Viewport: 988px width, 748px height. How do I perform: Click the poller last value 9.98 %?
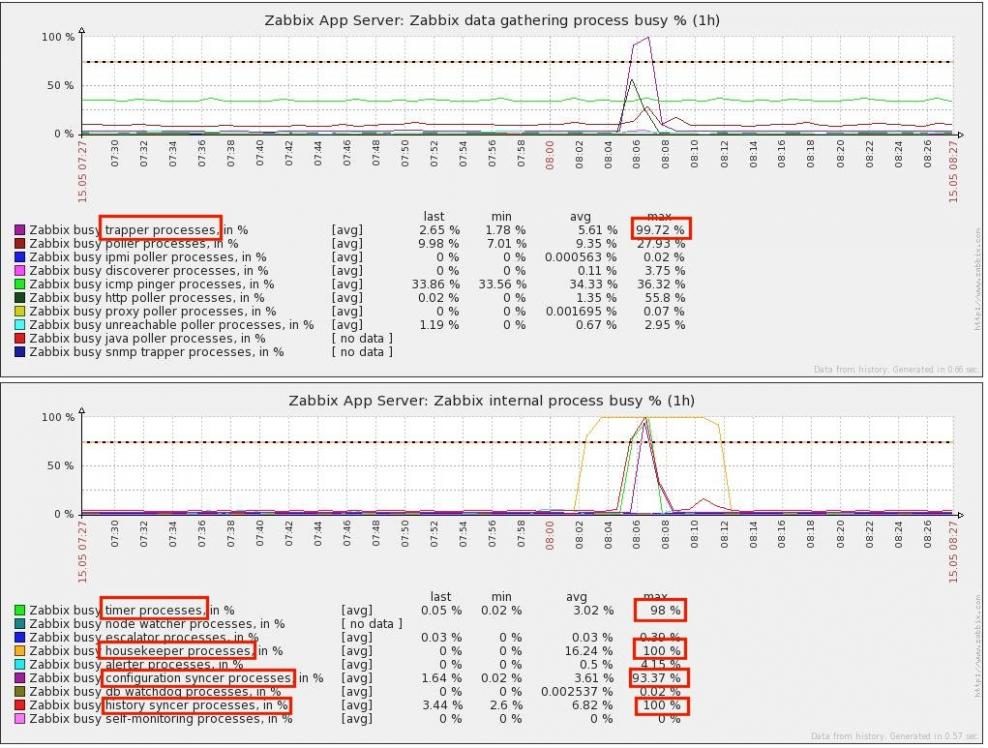[439, 244]
